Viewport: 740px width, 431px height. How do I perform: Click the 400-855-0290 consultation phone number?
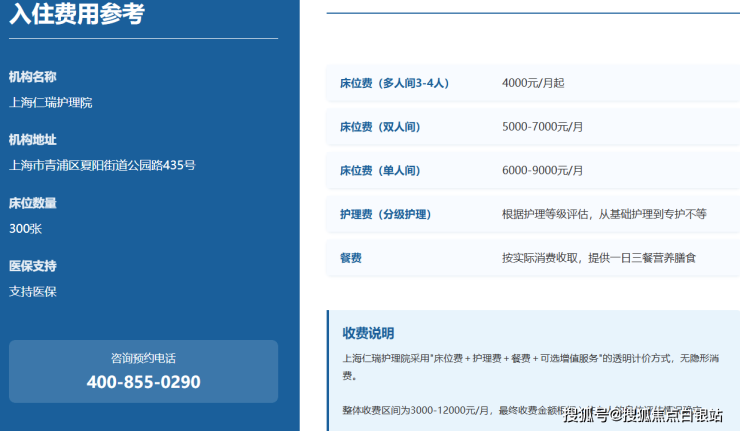coord(143,381)
